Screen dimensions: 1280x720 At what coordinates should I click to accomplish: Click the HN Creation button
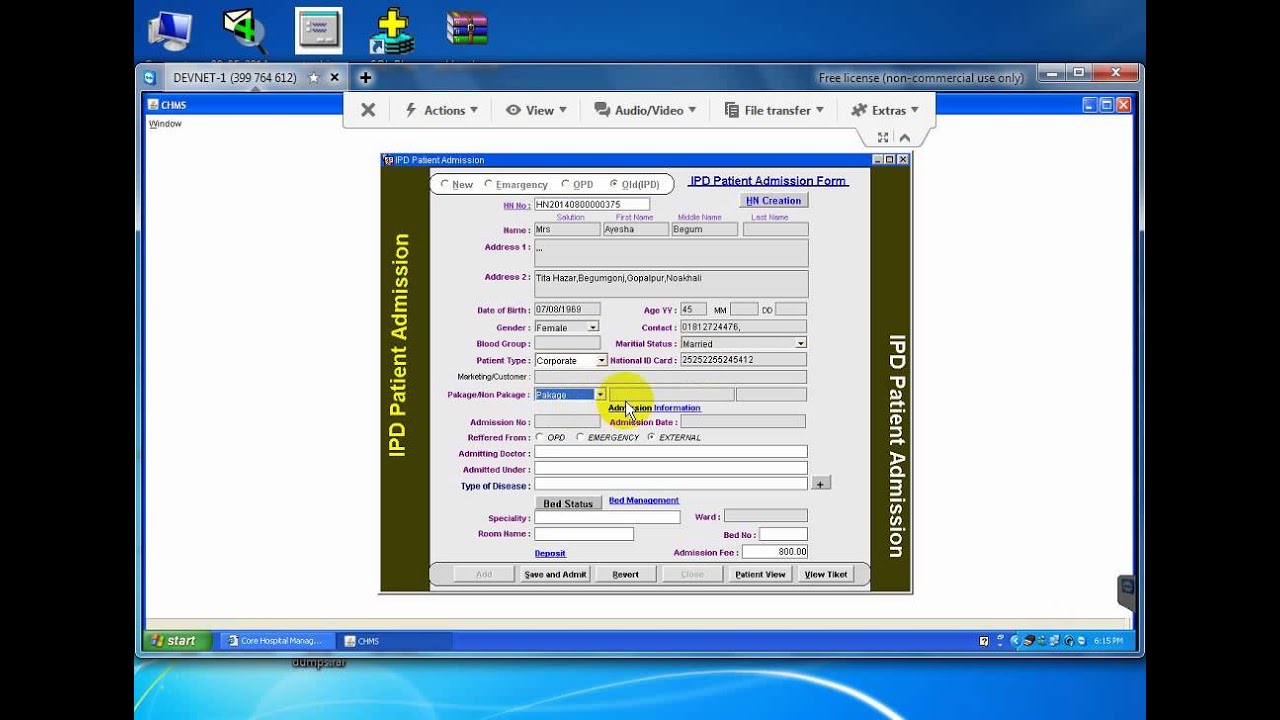coord(774,201)
